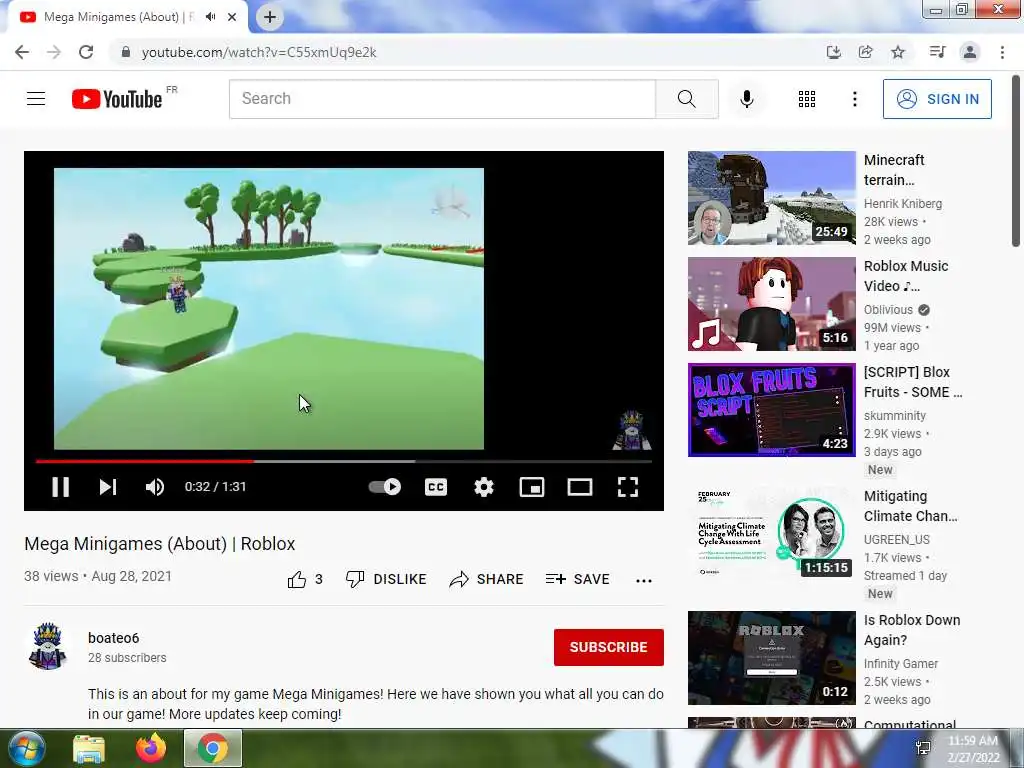
Task: Open player settings gear
Action: (484, 487)
